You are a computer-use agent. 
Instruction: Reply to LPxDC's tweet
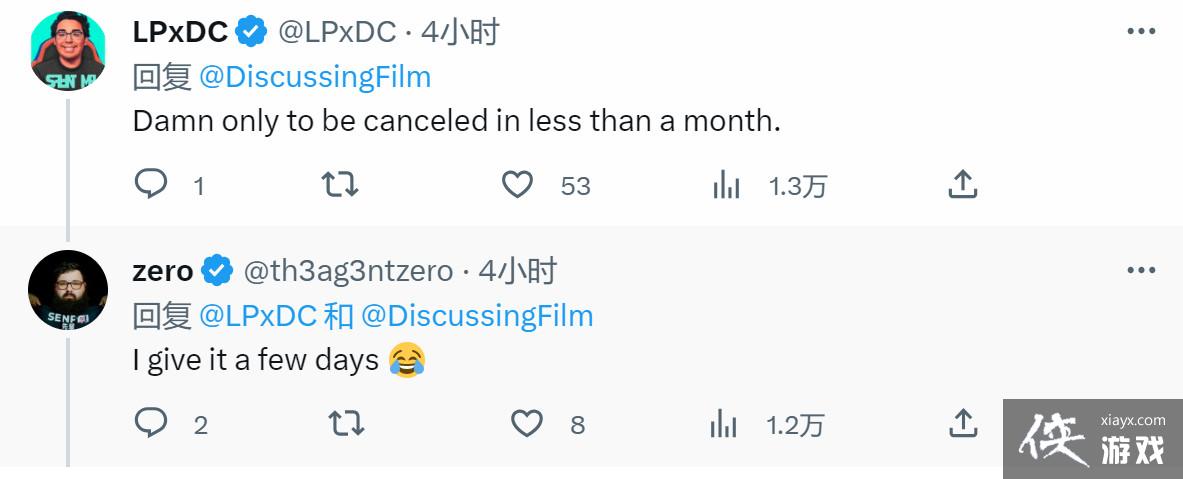click(151, 184)
